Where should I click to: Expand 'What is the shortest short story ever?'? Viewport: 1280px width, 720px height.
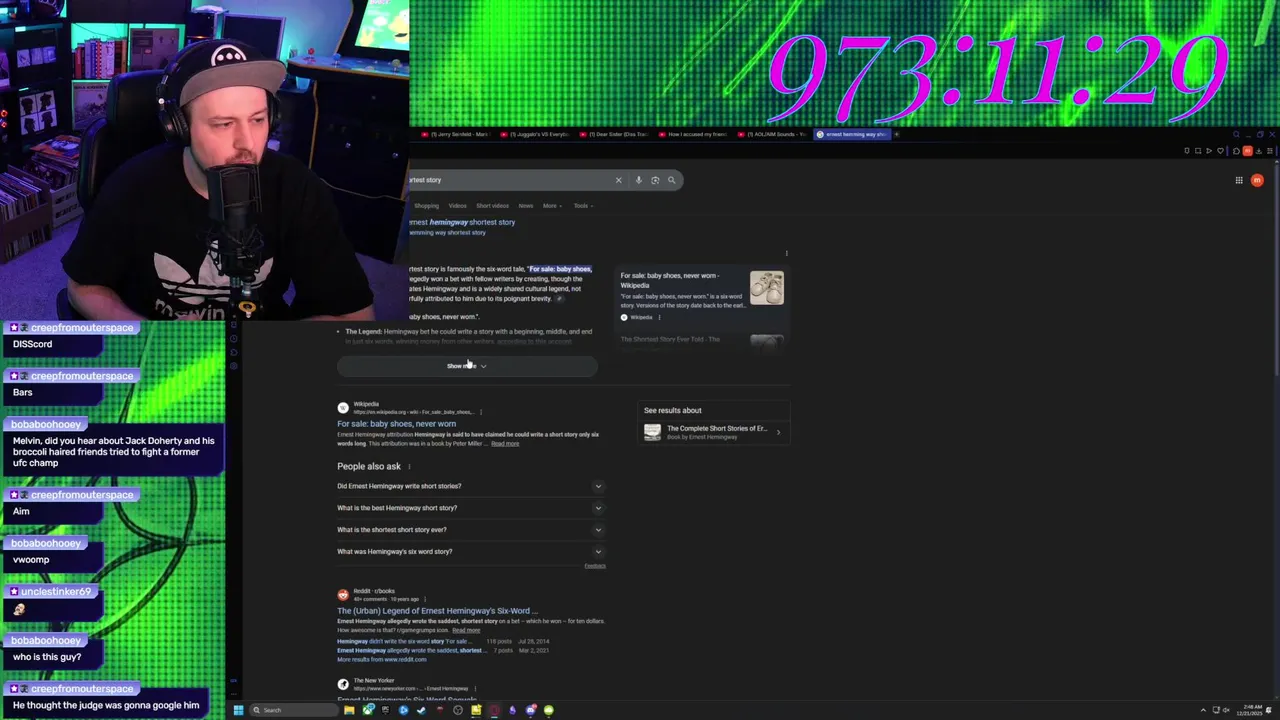[x=470, y=530]
